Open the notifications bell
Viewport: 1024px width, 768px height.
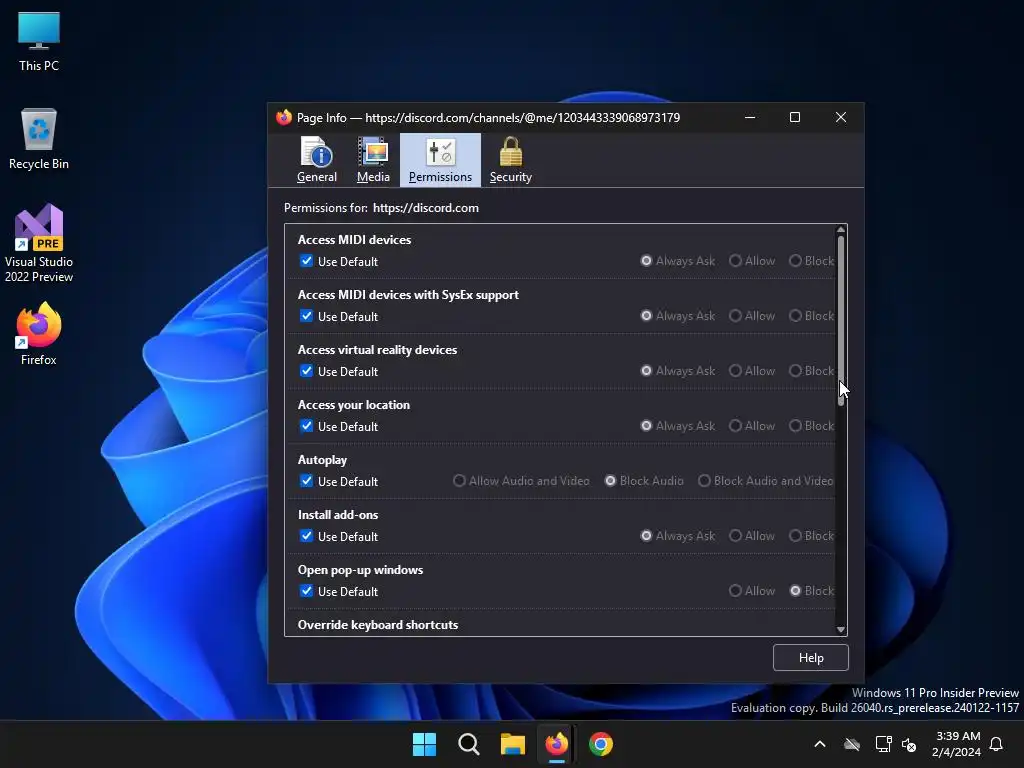click(996, 744)
